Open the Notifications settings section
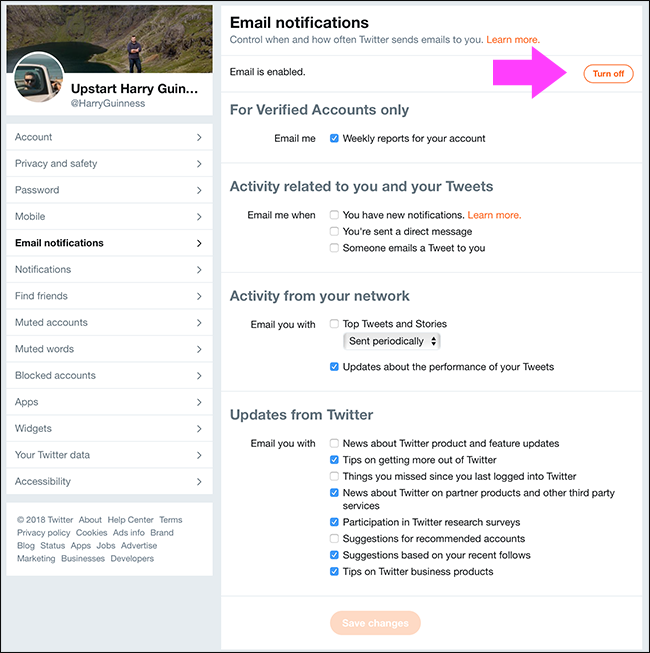Image resolution: width=650 pixels, height=653 pixels. coord(110,269)
